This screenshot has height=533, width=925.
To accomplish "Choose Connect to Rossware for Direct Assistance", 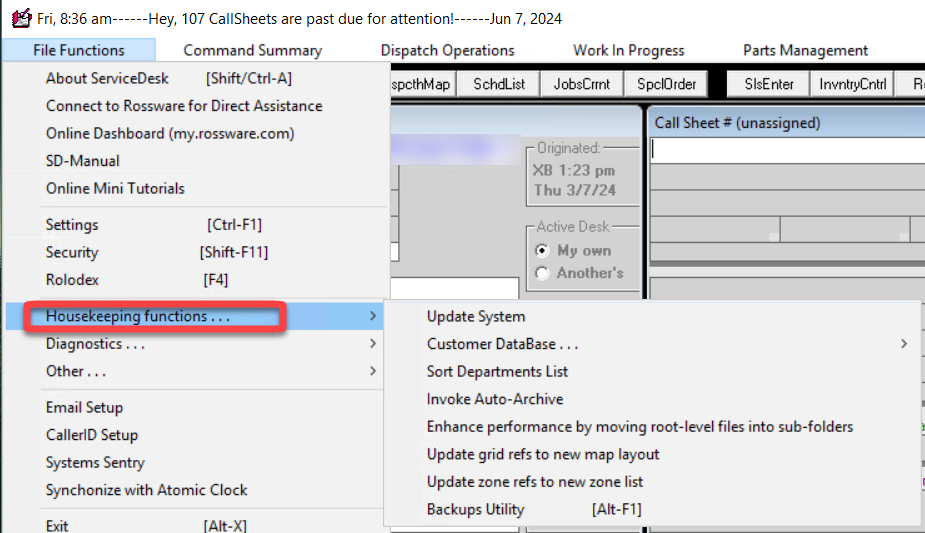I will pos(198,106).
